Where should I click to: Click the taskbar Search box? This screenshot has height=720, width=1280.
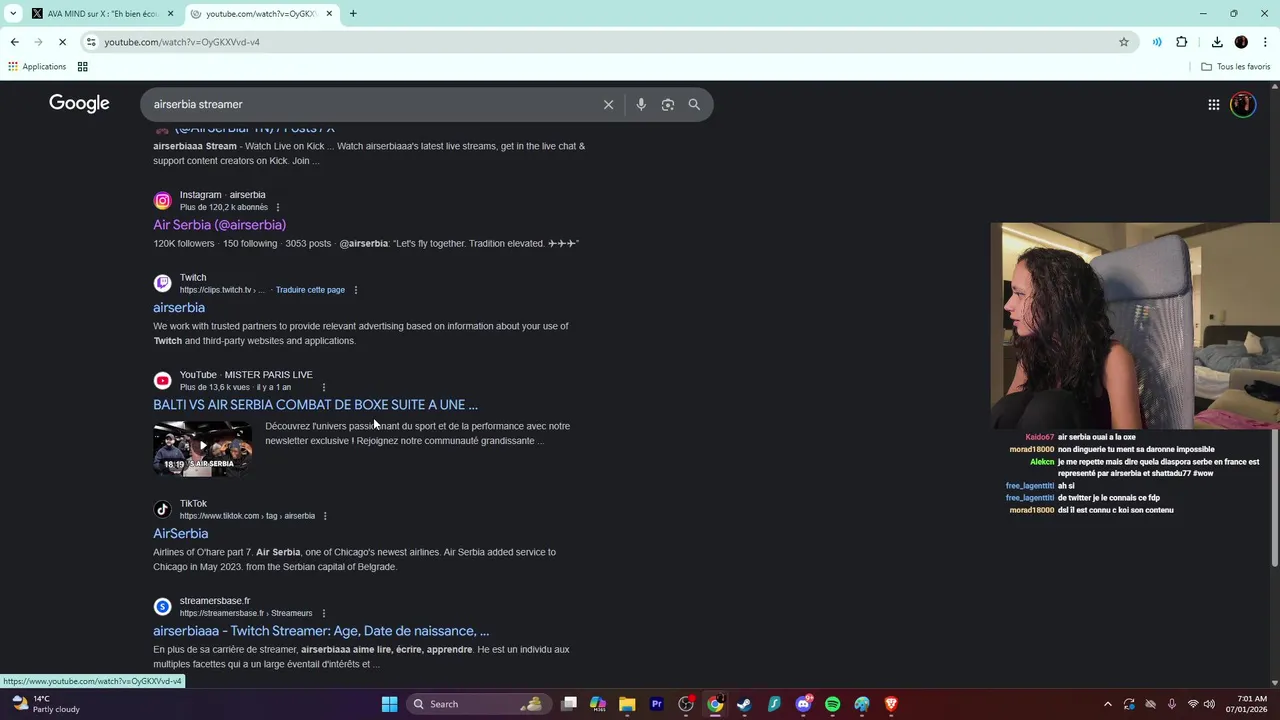(x=478, y=704)
